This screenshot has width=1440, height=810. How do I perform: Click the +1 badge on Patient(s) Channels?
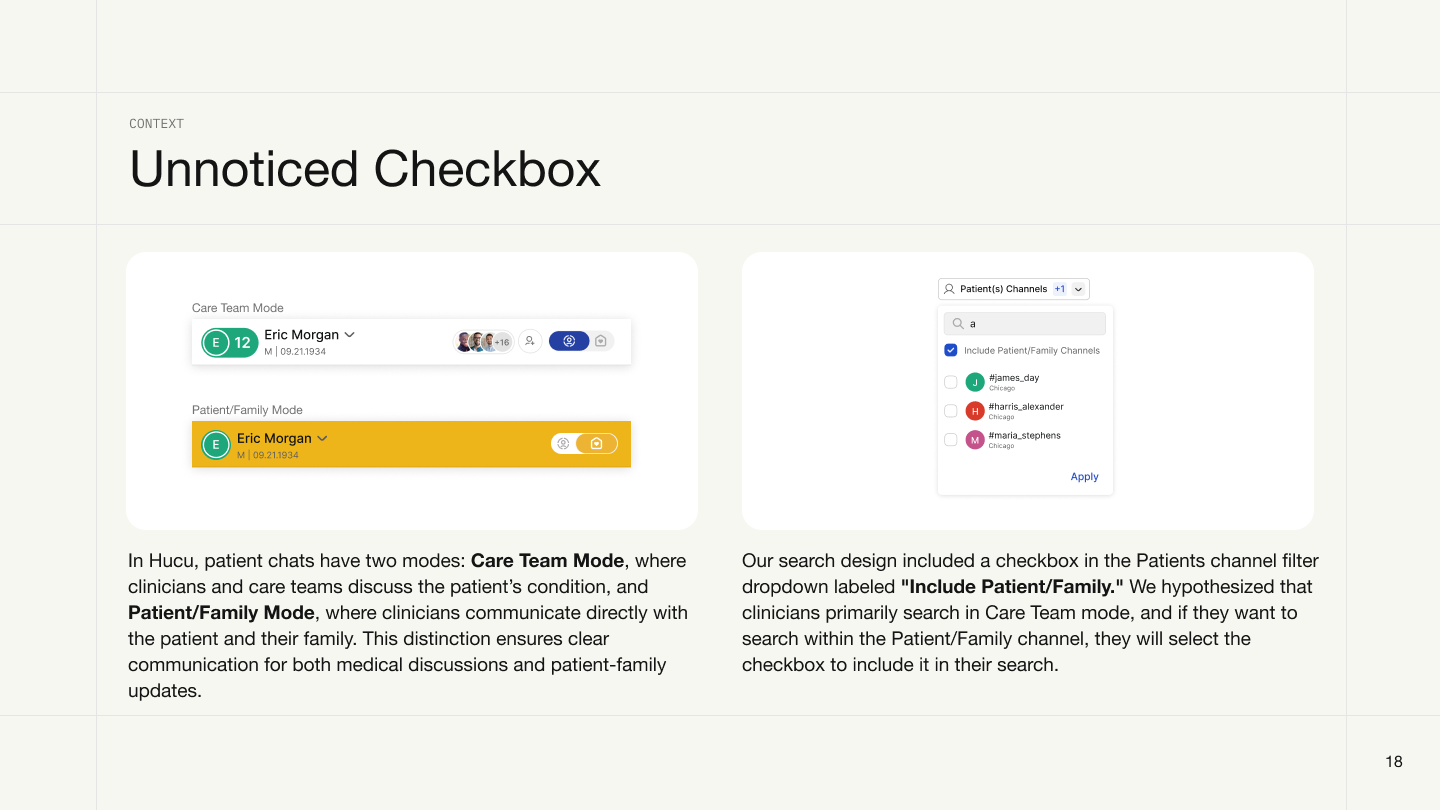[1059, 289]
